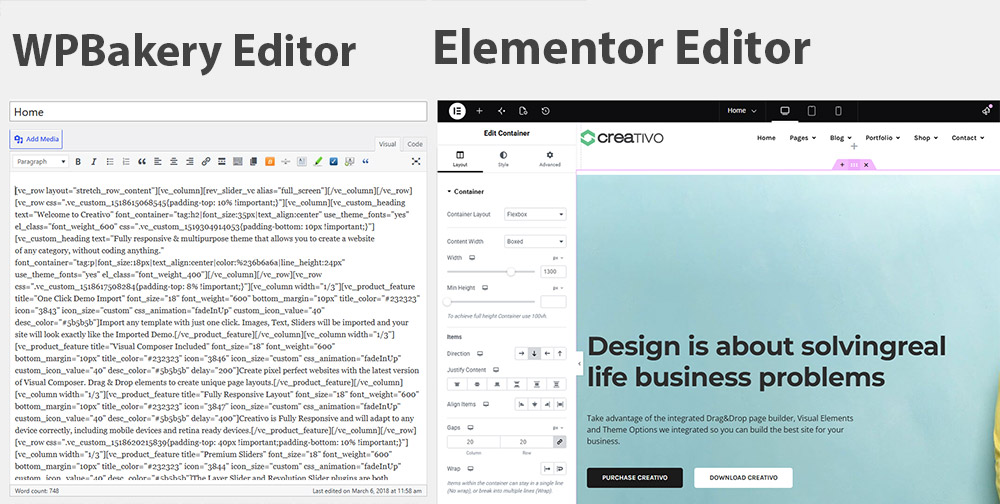Collapse Elementor panel with side arrow handle
The height and width of the screenshot is (504, 1000).
click(579, 364)
